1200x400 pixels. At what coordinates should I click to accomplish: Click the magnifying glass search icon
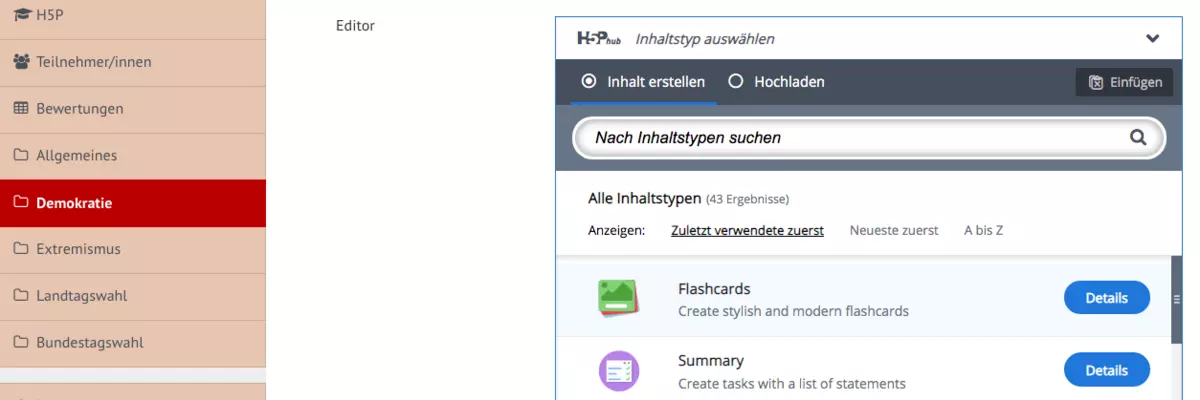1138,138
